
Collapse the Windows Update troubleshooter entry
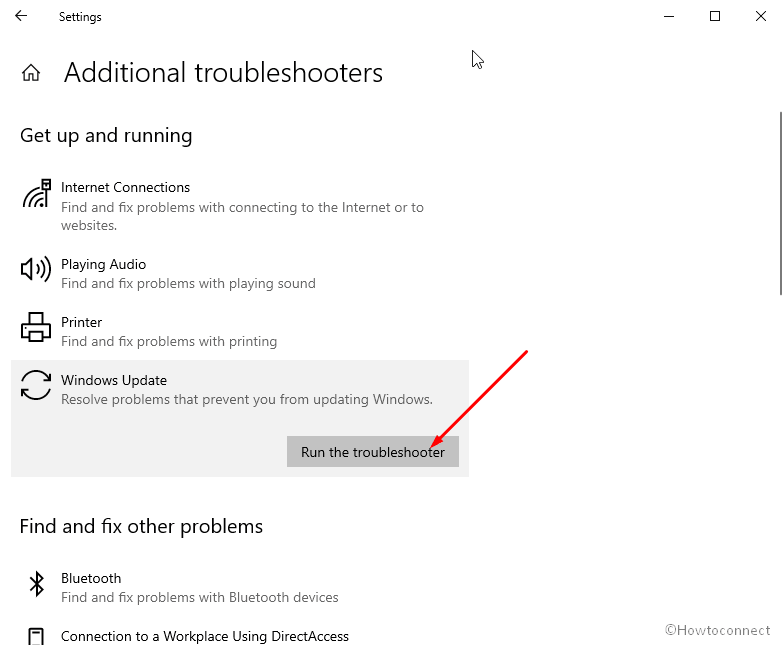tap(240, 390)
